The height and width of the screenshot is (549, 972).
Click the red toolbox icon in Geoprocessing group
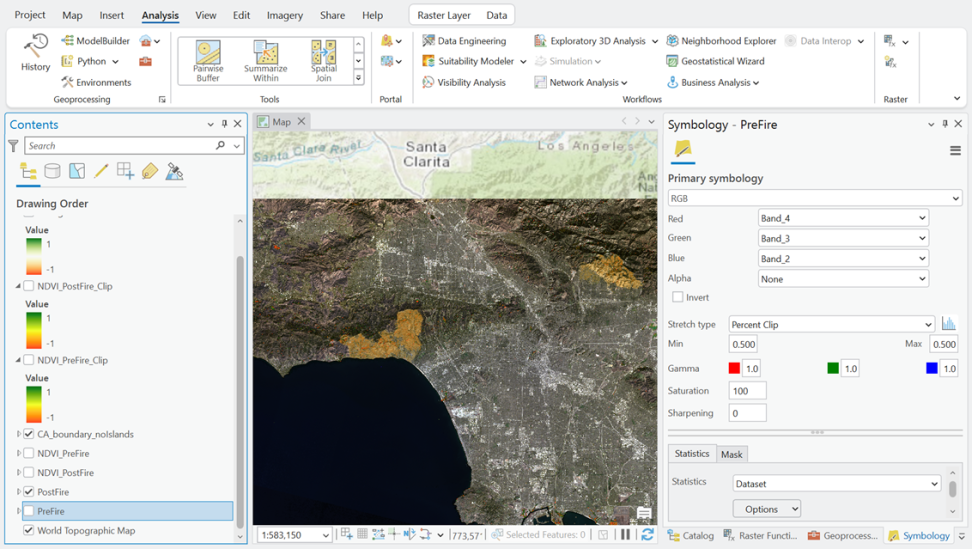coord(145,61)
